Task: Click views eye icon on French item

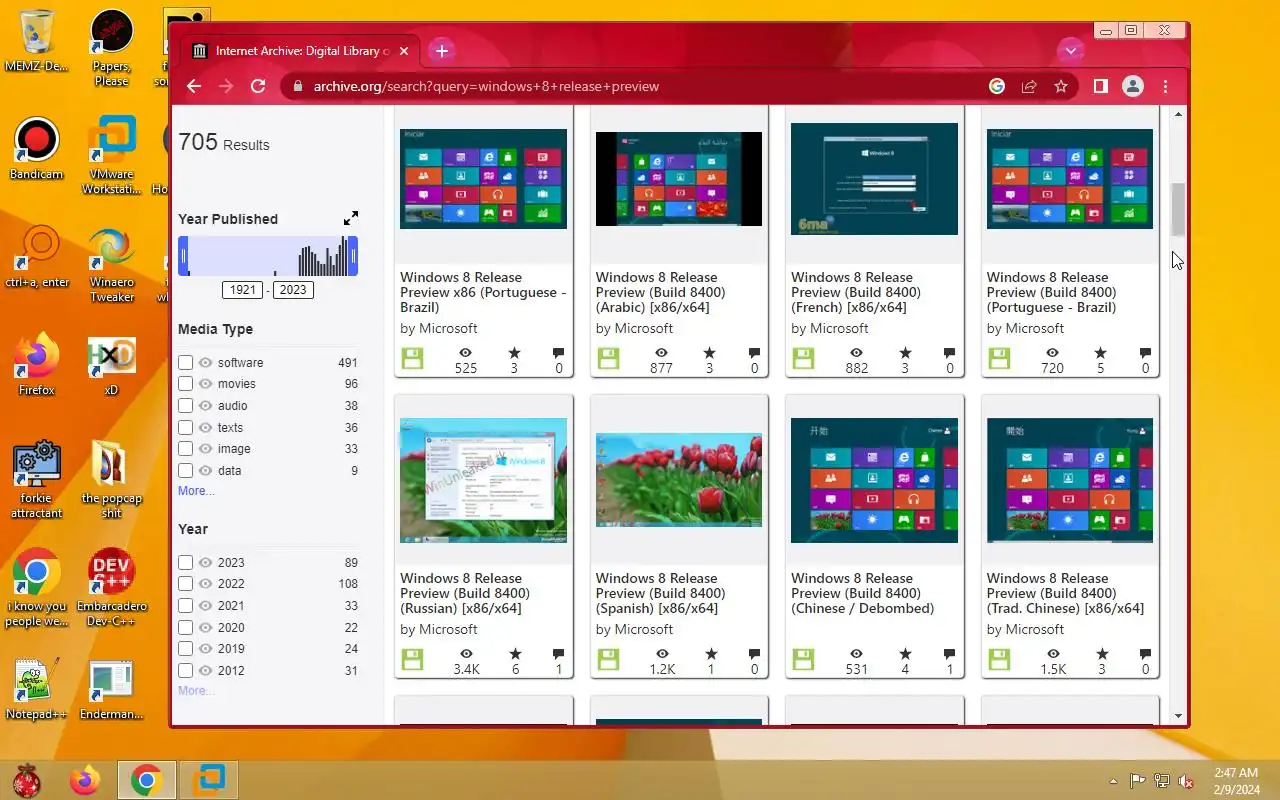Action: [856, 353]
